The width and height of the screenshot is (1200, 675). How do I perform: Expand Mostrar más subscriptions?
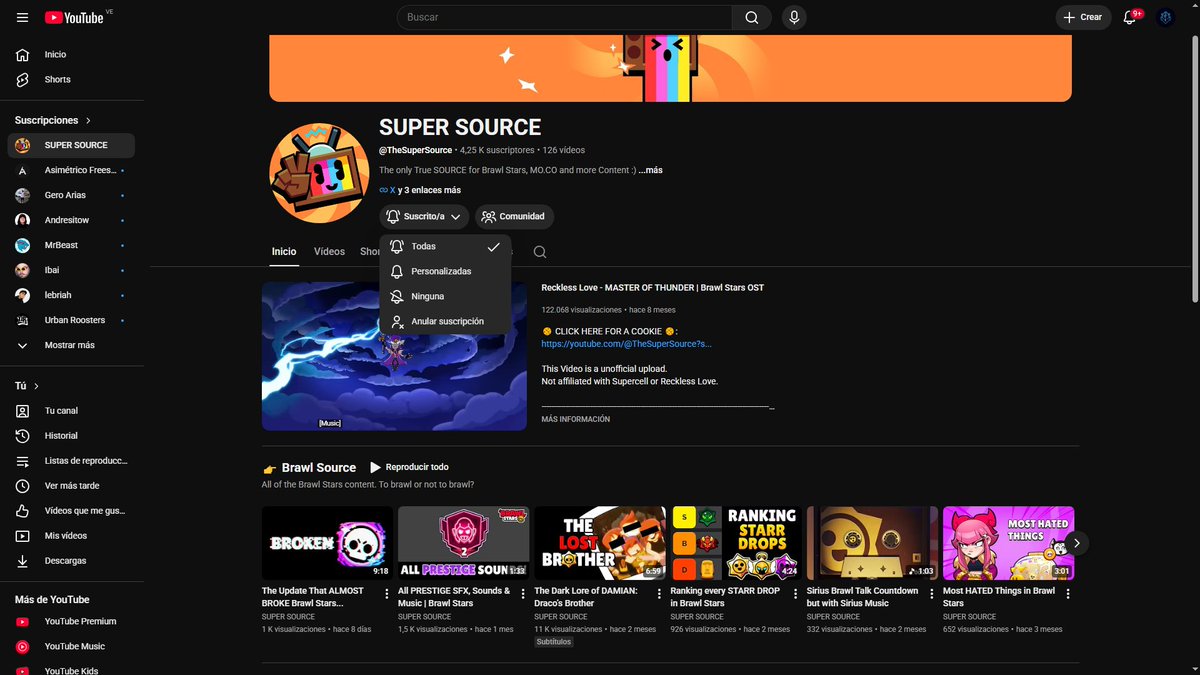71,345
